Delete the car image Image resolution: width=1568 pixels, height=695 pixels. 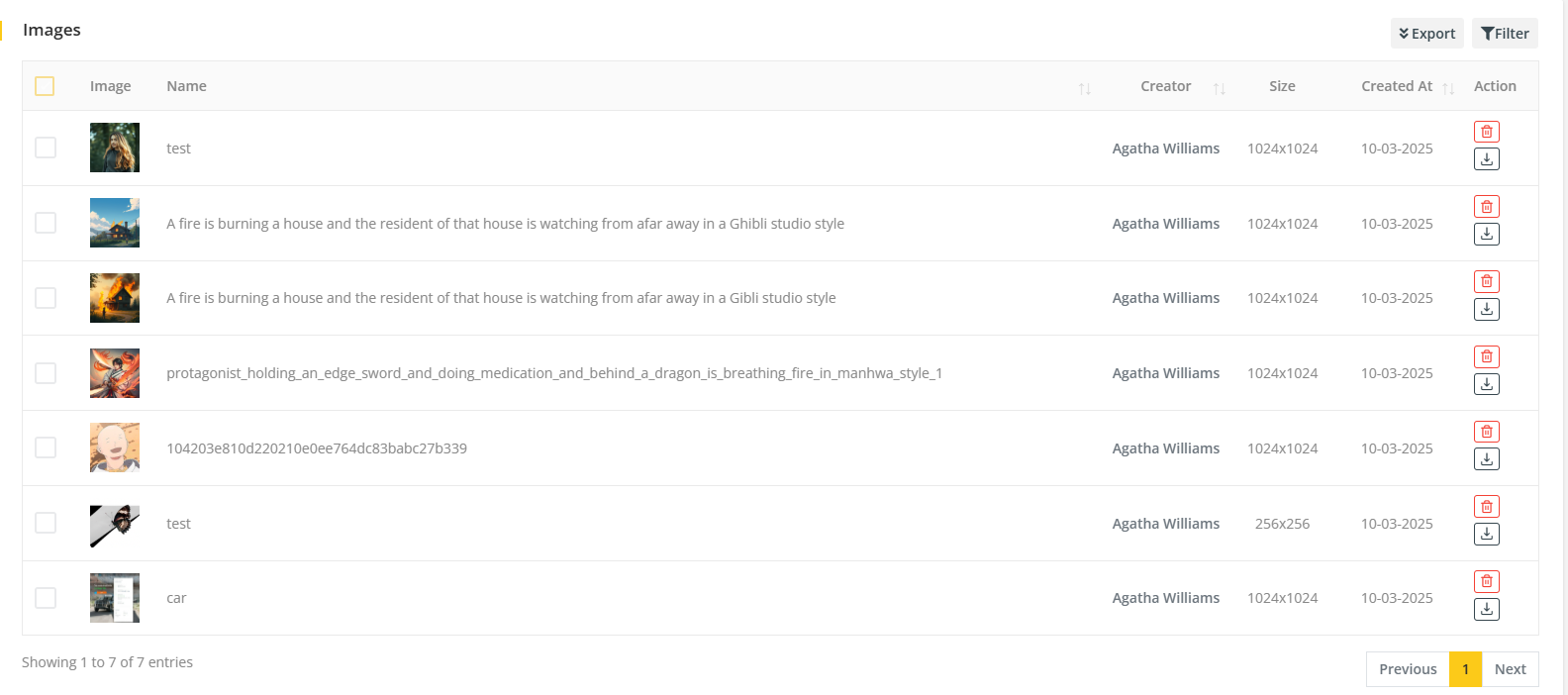pos(1486,582)
